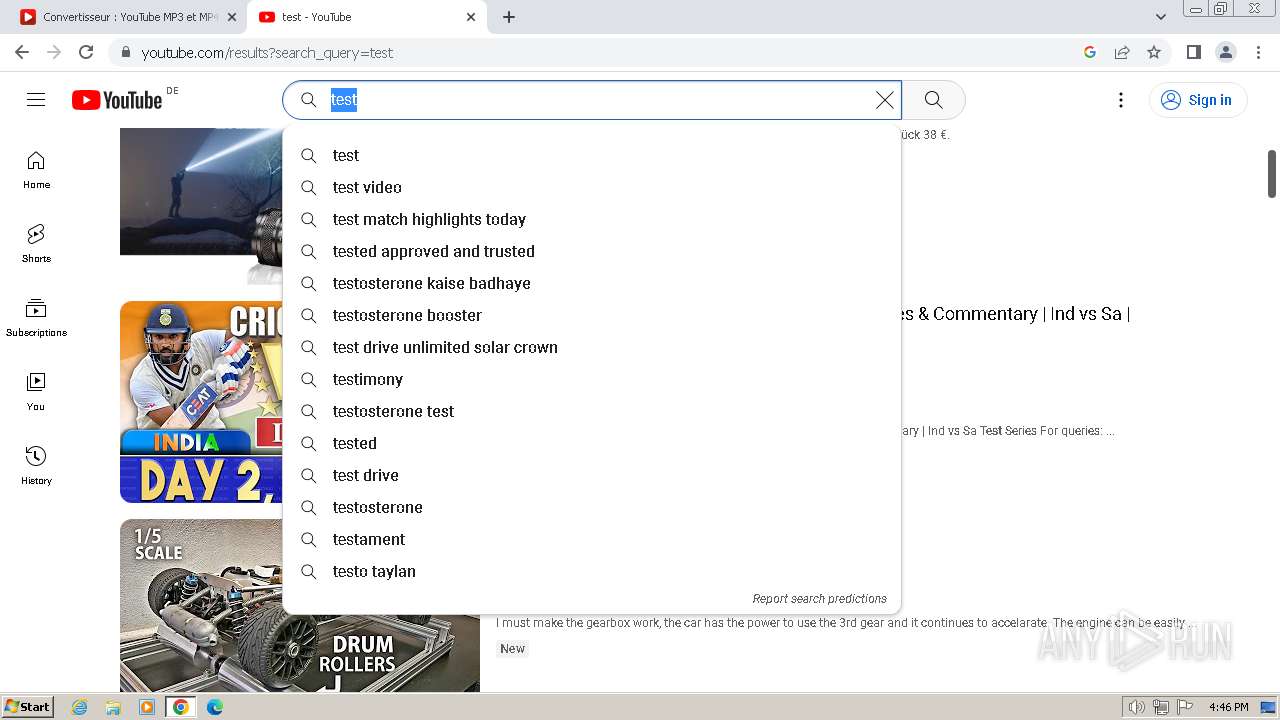Bookmark this page with star icon
The image size is (1280, 720).
point(1154,52)
